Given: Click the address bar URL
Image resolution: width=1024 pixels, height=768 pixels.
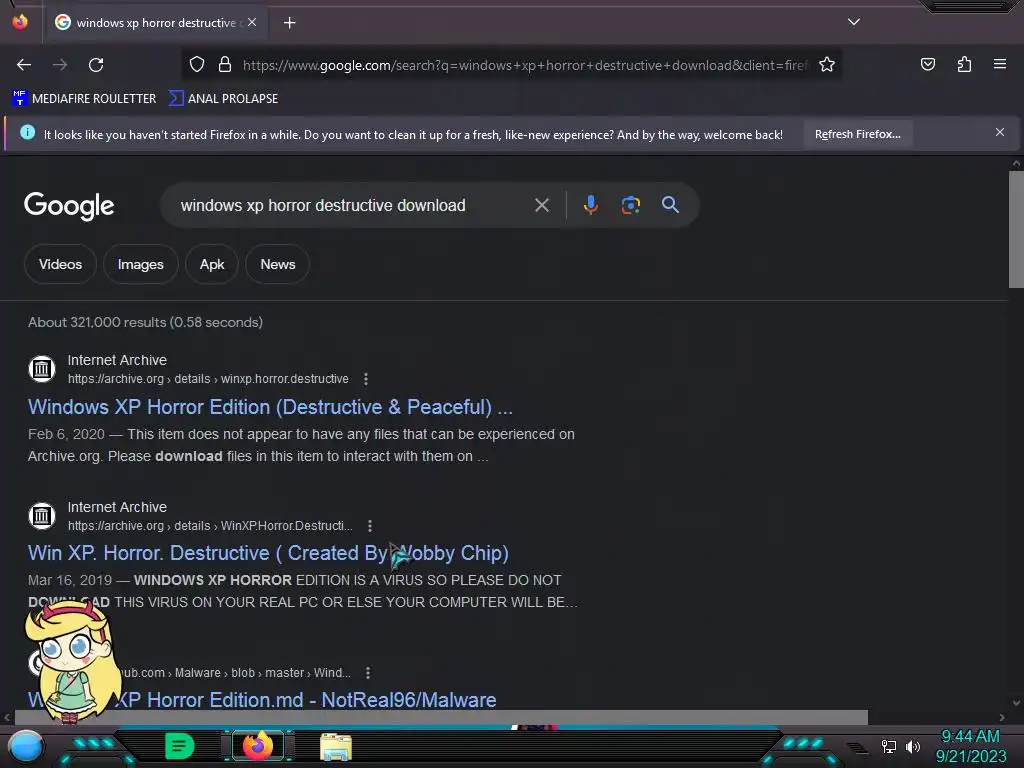Looking at the screenshot, I should click(x=525, y=65).
